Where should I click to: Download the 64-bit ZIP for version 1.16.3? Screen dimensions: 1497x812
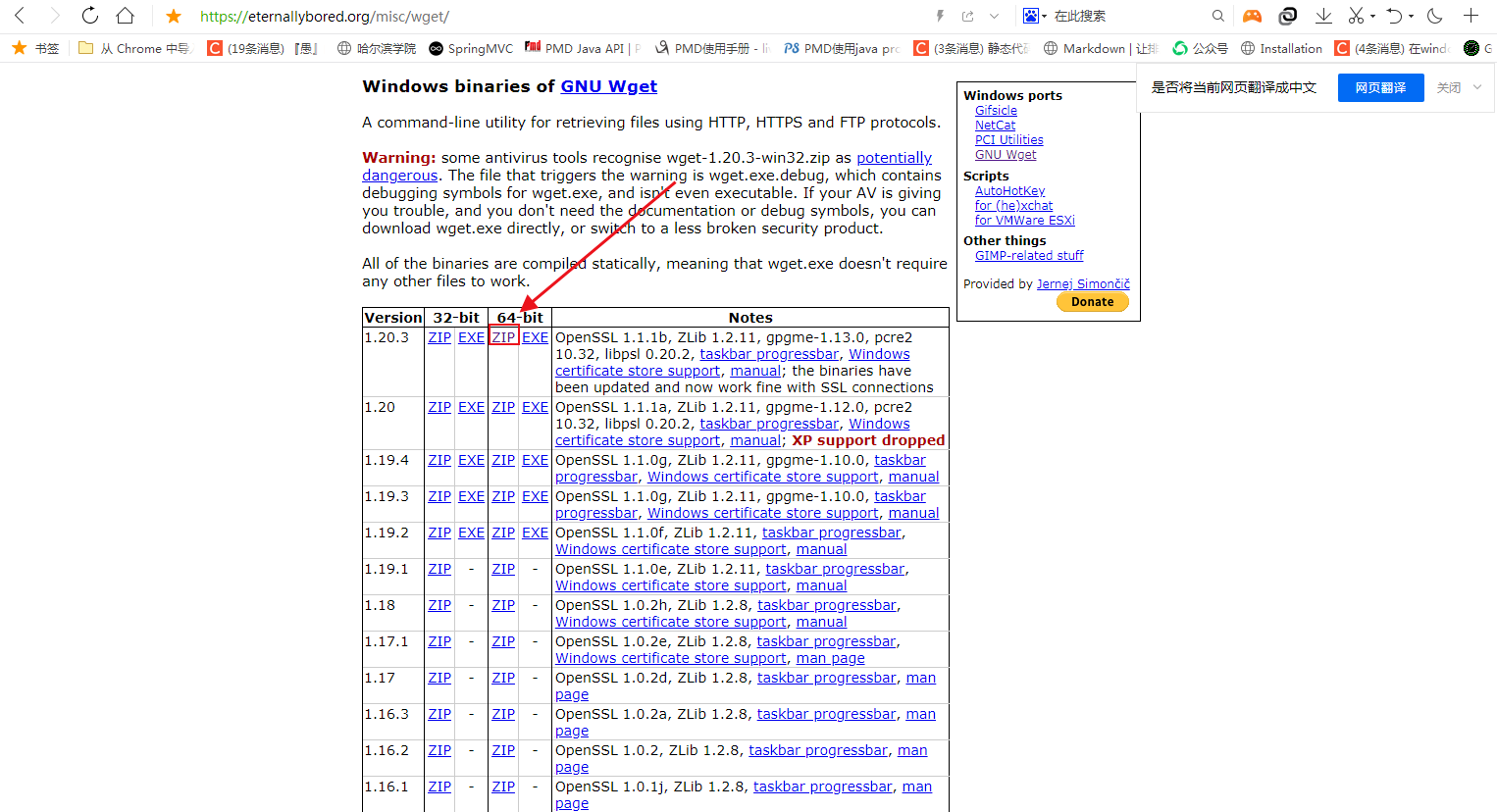tap(503, 714)
